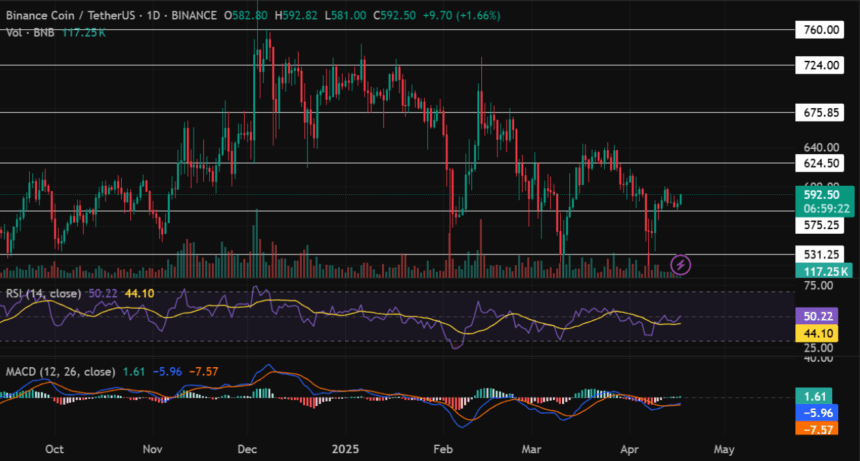Click the 531.25 price level label
This screenshot has width=860, height=461.
(x=819, y=254)
